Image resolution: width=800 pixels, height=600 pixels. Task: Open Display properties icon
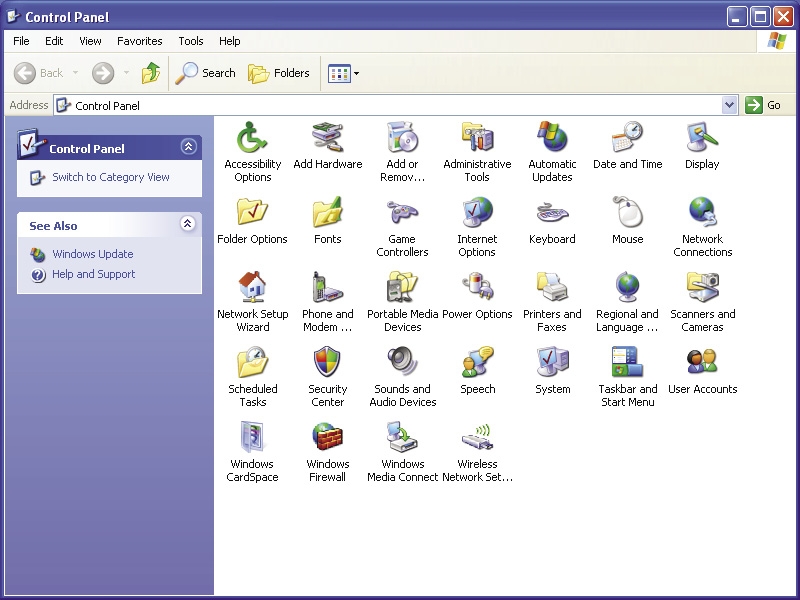click(x=702, y=138)
